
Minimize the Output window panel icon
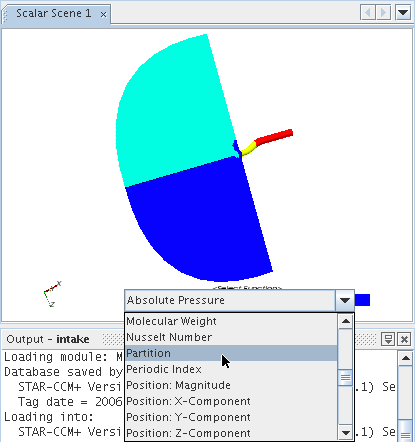click(388, 339)
